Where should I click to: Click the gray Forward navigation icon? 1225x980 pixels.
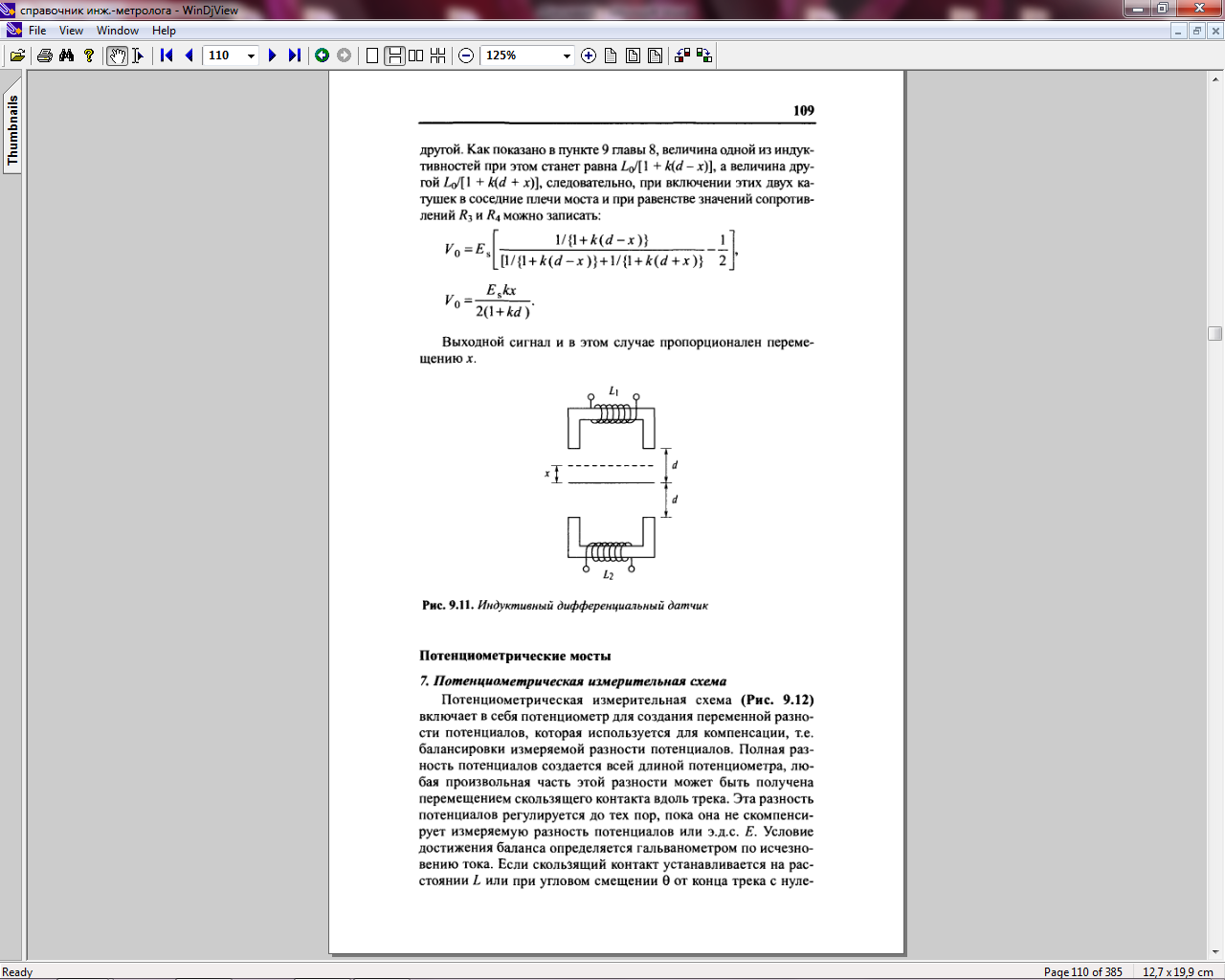pyautogui.click(x=344, y=56)
